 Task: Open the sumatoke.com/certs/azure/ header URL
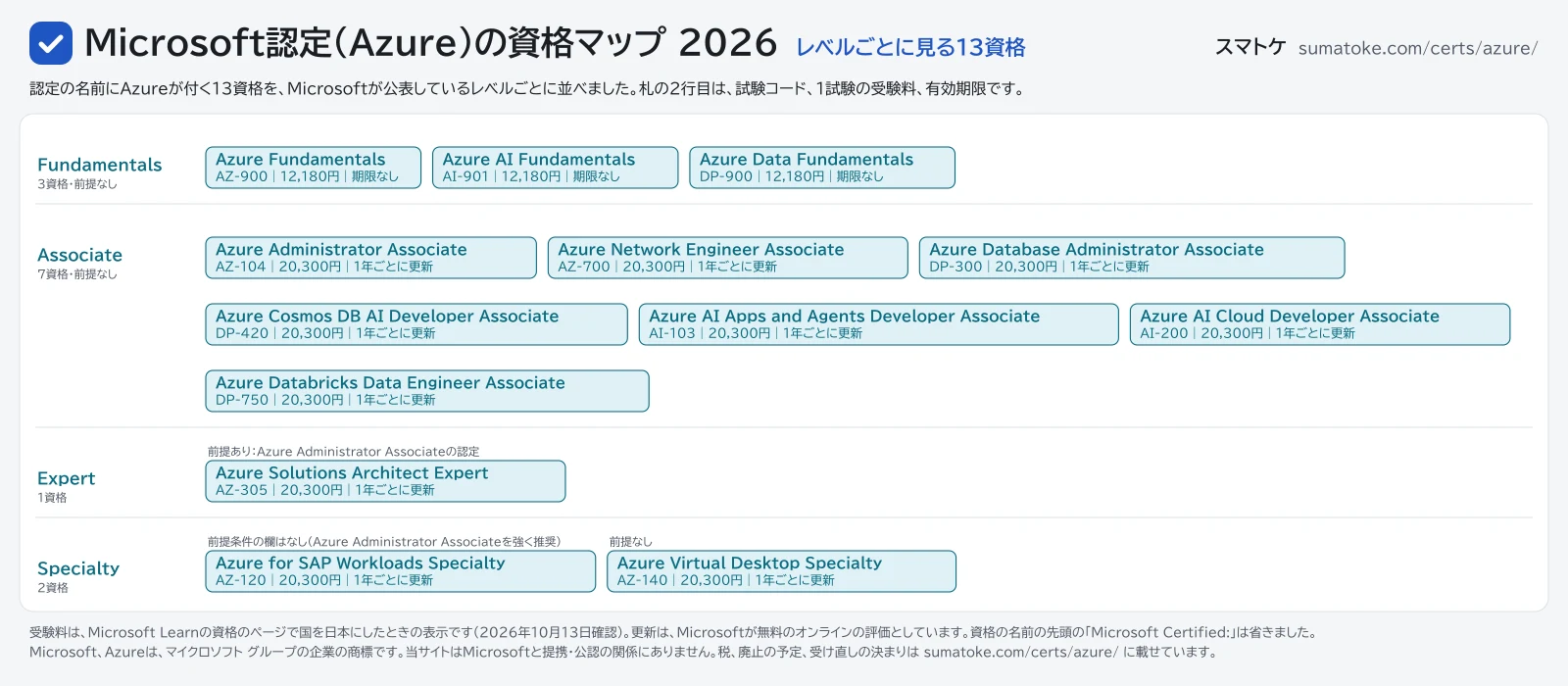[x=1418, y=48]
